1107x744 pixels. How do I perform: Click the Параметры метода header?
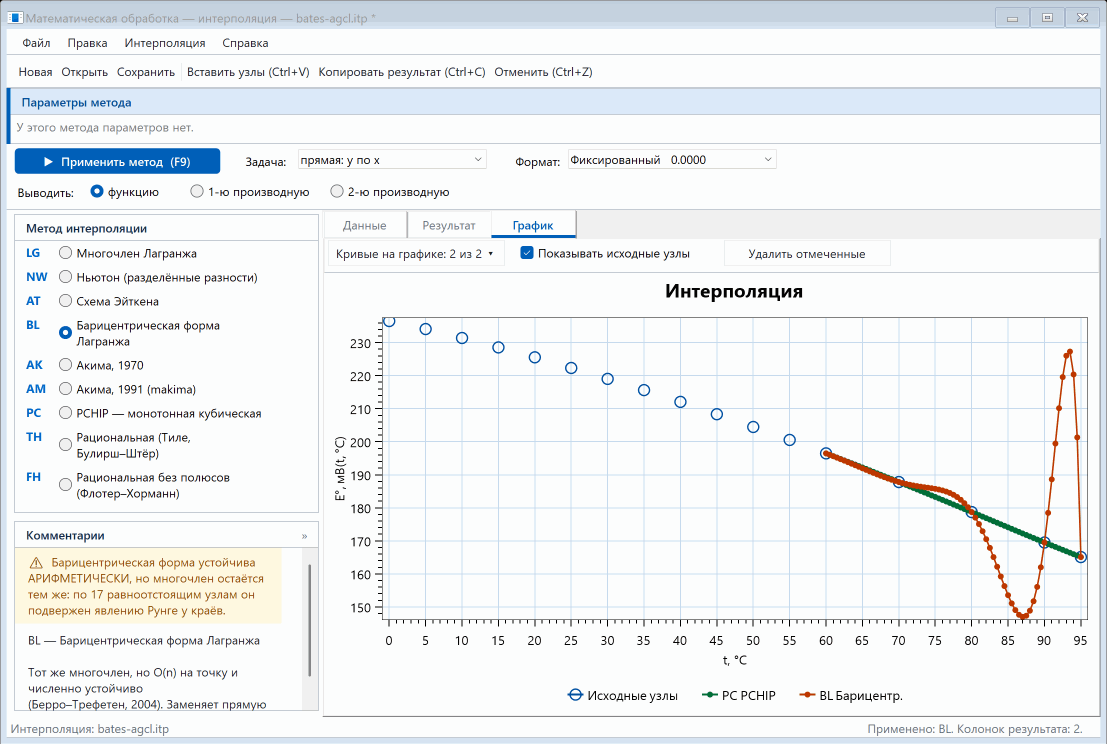click(554, 102)
